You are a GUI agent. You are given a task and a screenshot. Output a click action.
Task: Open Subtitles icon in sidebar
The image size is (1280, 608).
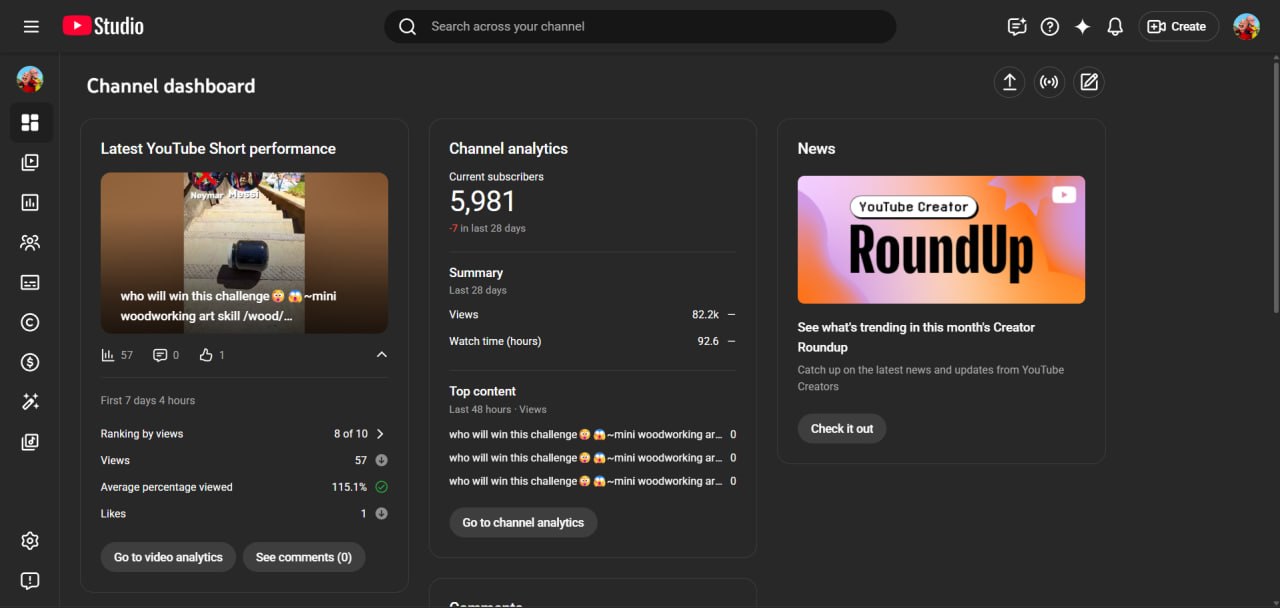pyautogui.click(x=30, y=282)
